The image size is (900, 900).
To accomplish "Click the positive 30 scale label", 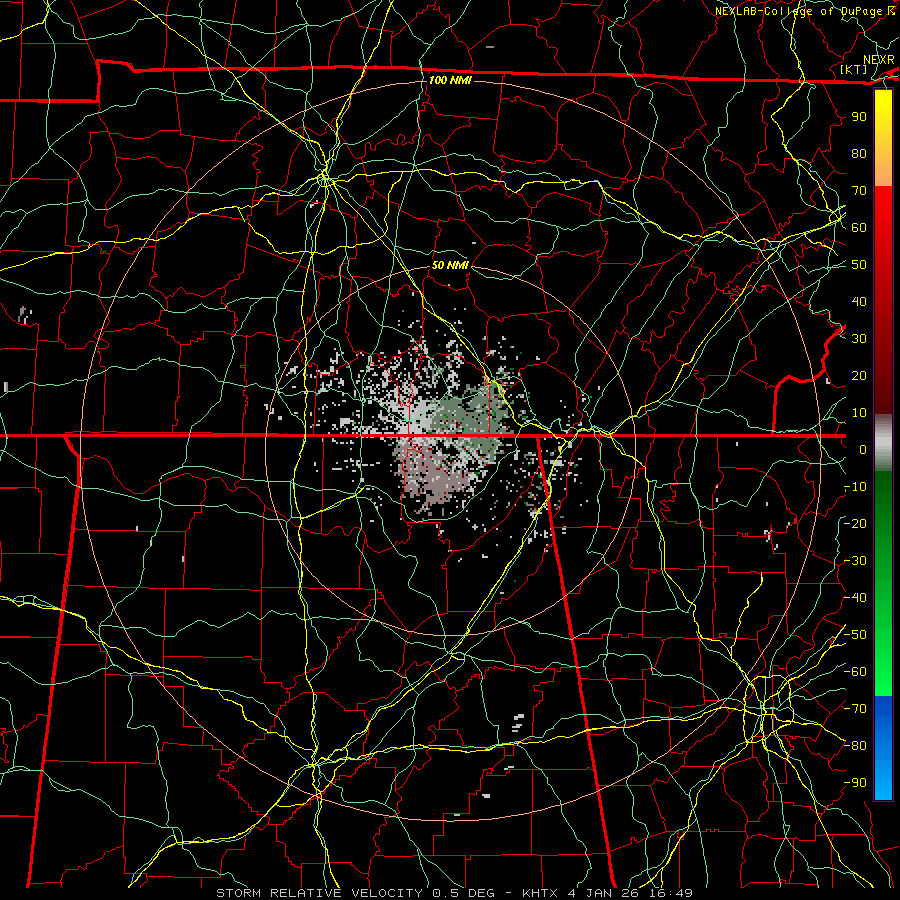I will [859, 339].
